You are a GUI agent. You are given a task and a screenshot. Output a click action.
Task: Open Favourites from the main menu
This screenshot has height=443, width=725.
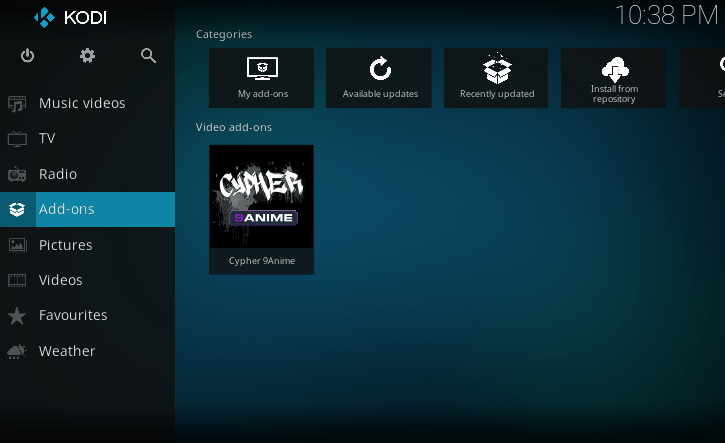[73, 315]
